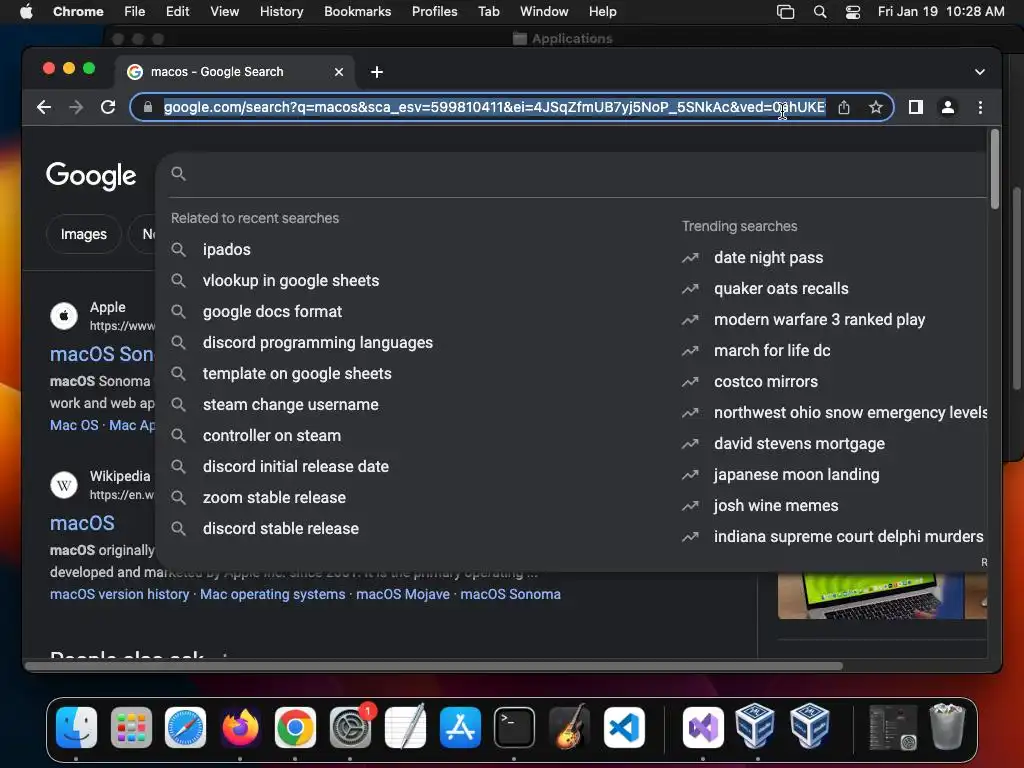
Task: Open TextEdit from the Dock
Action: pyautogui.click(x=405, y=728)
